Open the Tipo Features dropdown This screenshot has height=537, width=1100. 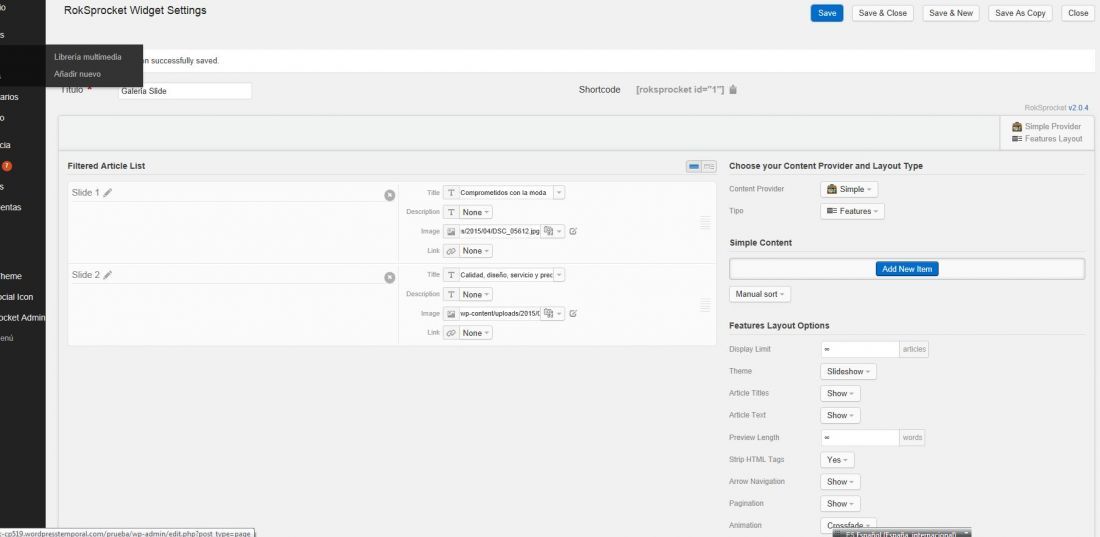[x=852, y=211]
